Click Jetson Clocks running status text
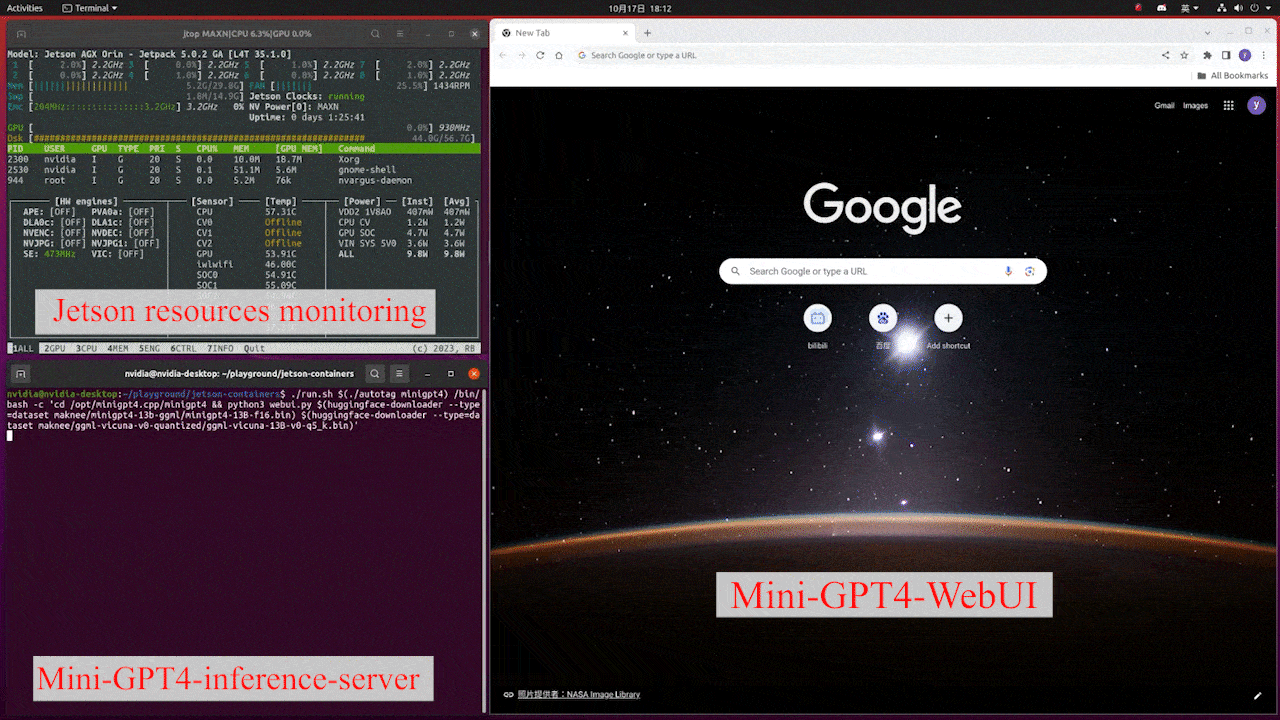Image resolution: width=1280 pixels, height=720 pixels. coord(305,96)
